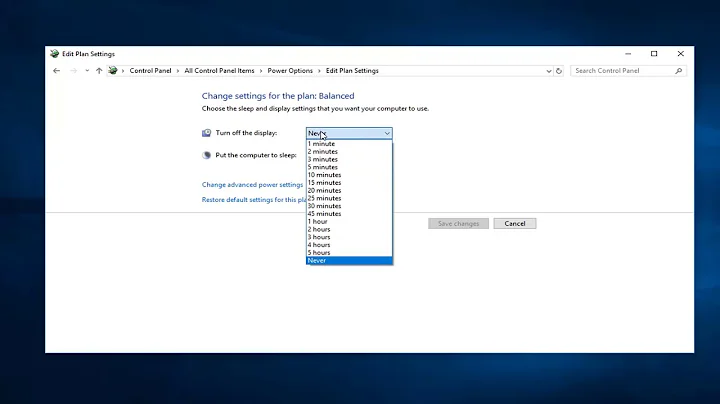Select 1 minute option

tap(349, 144)
